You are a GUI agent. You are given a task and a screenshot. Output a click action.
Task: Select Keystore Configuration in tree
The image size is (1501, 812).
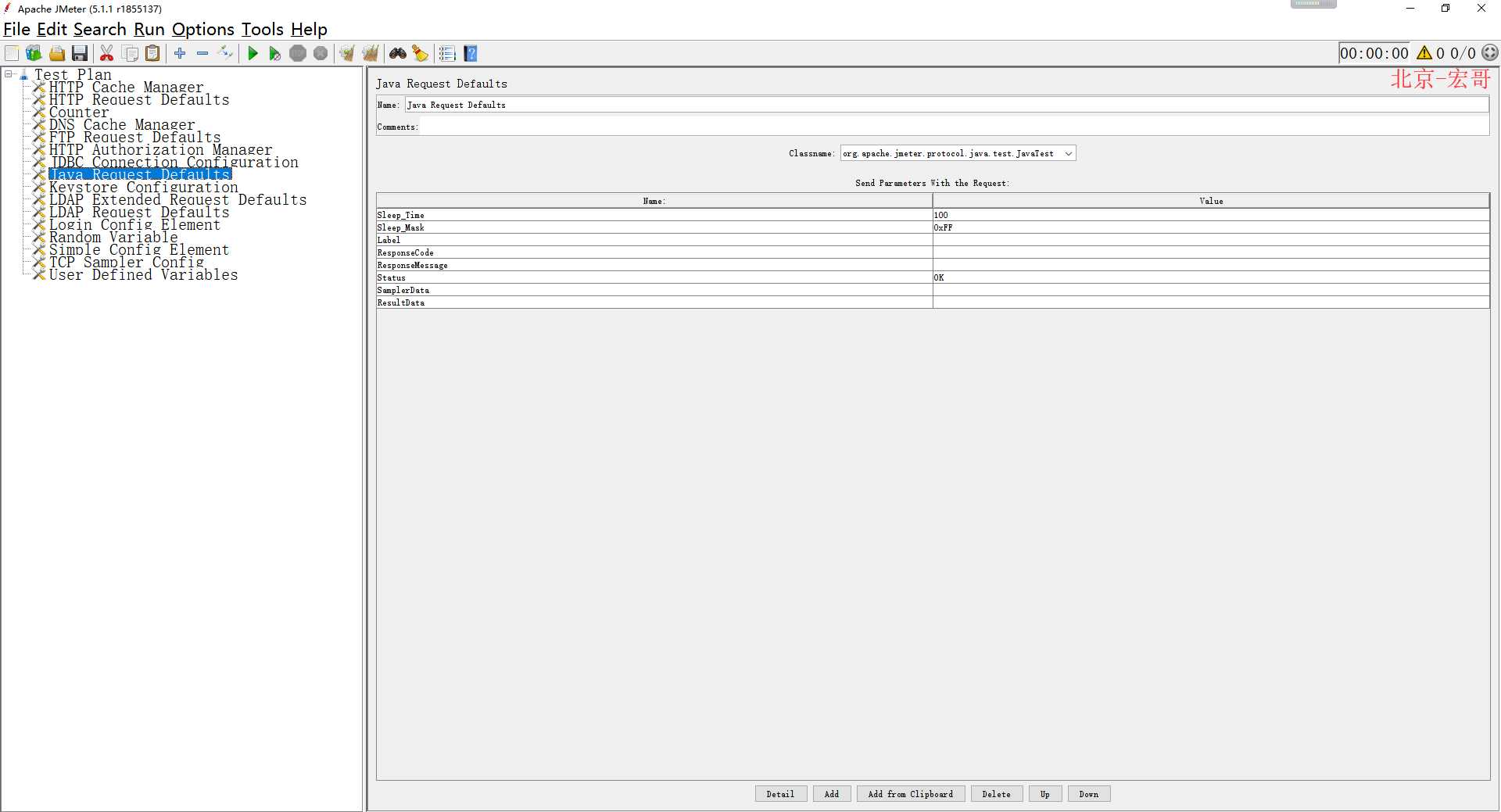click(143, 188)
